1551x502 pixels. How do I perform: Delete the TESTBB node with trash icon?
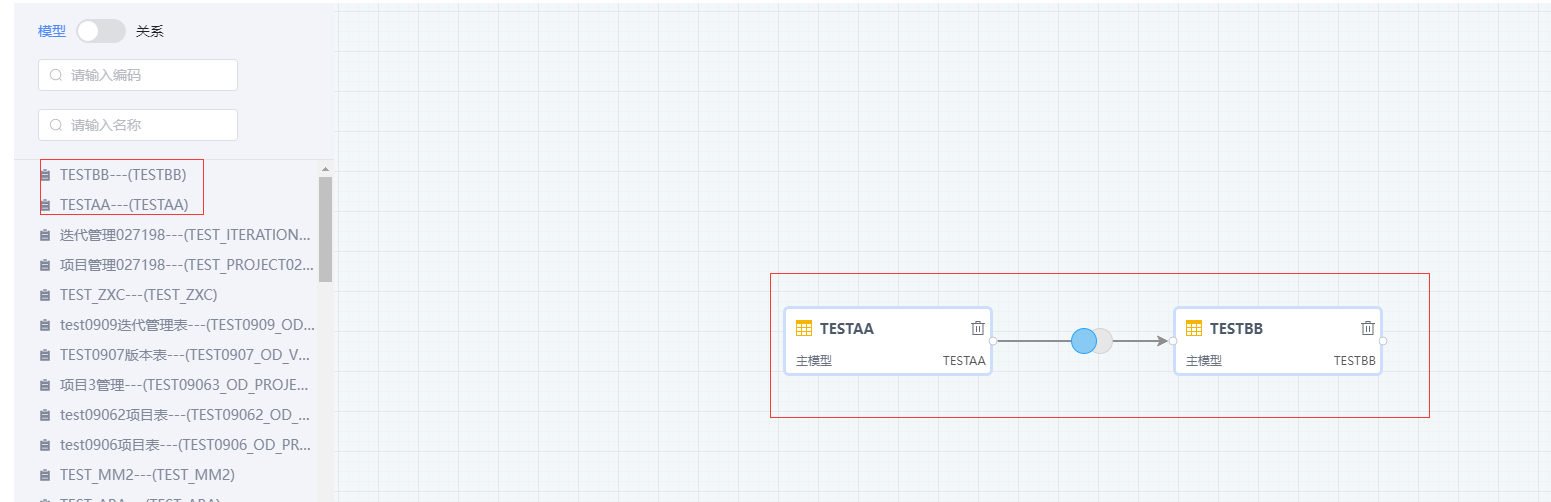pos(1368,328)
